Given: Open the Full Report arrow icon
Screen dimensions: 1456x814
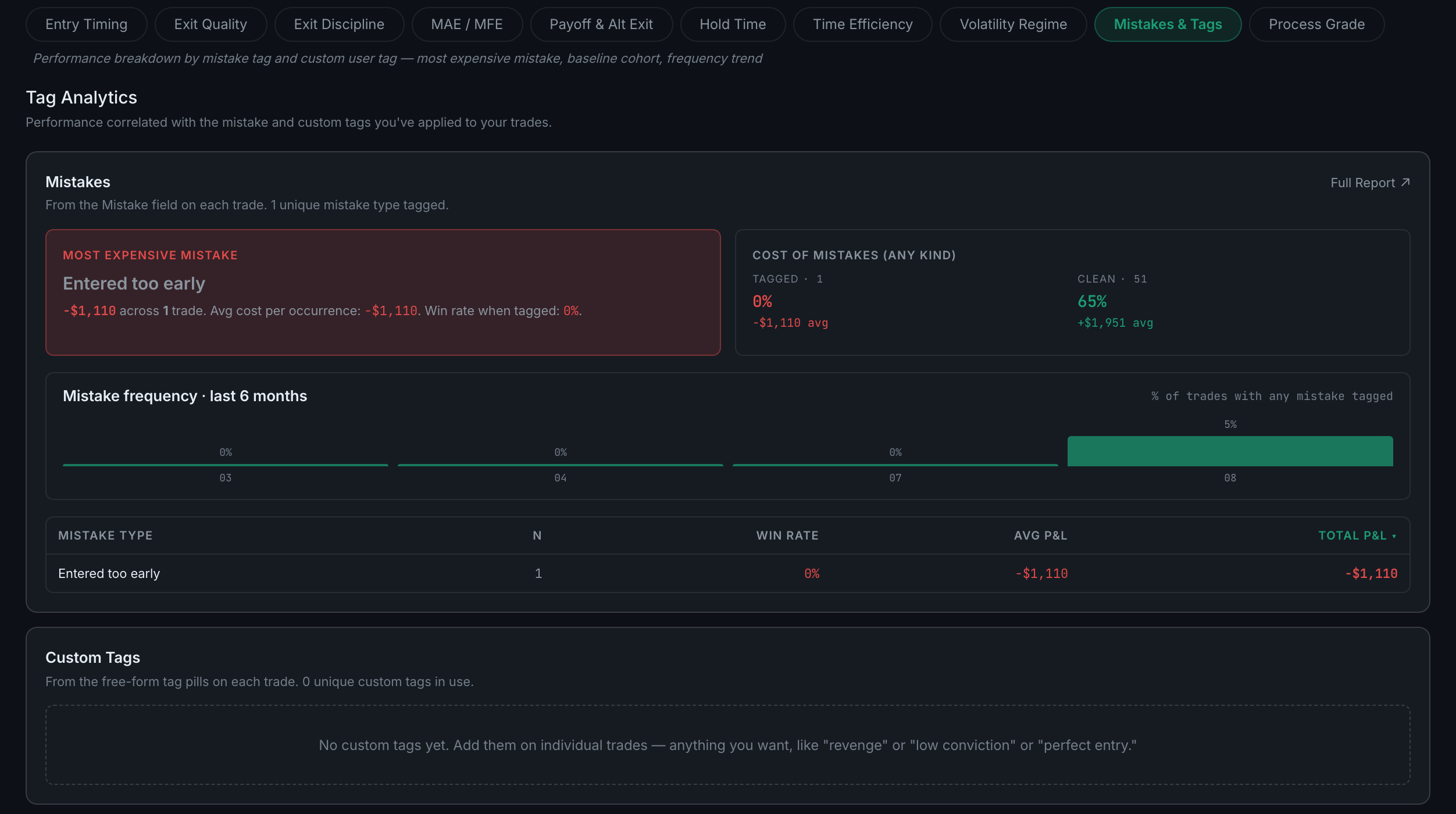Looking at the screenshot, I should (x=1405, y=183).
